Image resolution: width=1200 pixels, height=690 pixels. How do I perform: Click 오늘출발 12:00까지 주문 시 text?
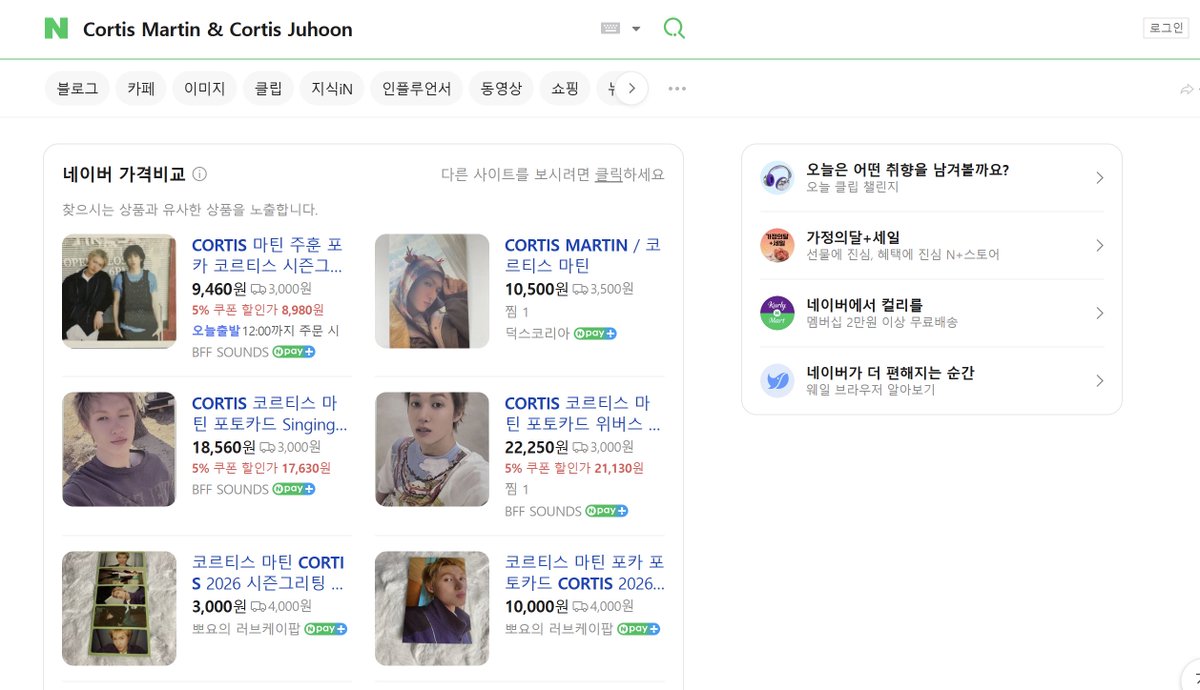(x=265, y=330)
